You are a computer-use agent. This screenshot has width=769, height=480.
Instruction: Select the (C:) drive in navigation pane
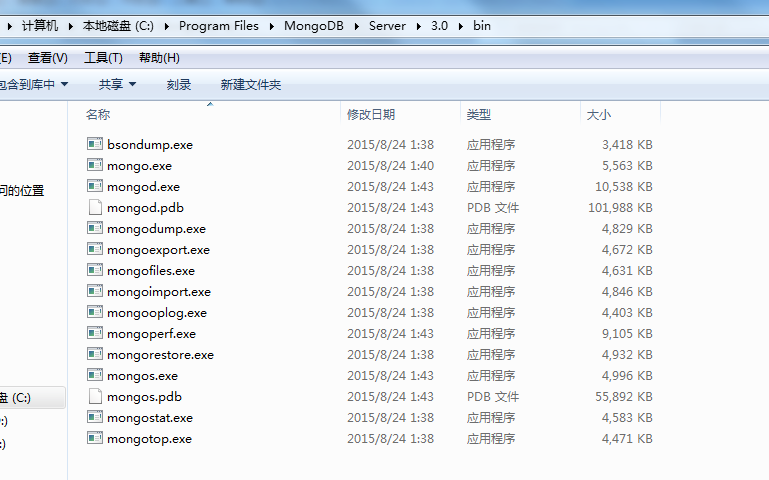tap(32, 397)
